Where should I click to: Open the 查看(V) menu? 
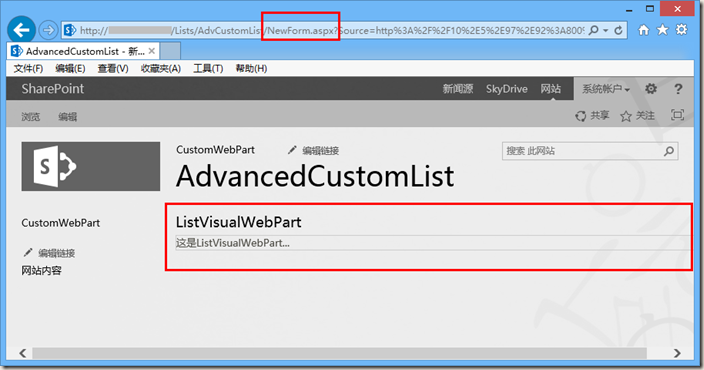(113, 69)
